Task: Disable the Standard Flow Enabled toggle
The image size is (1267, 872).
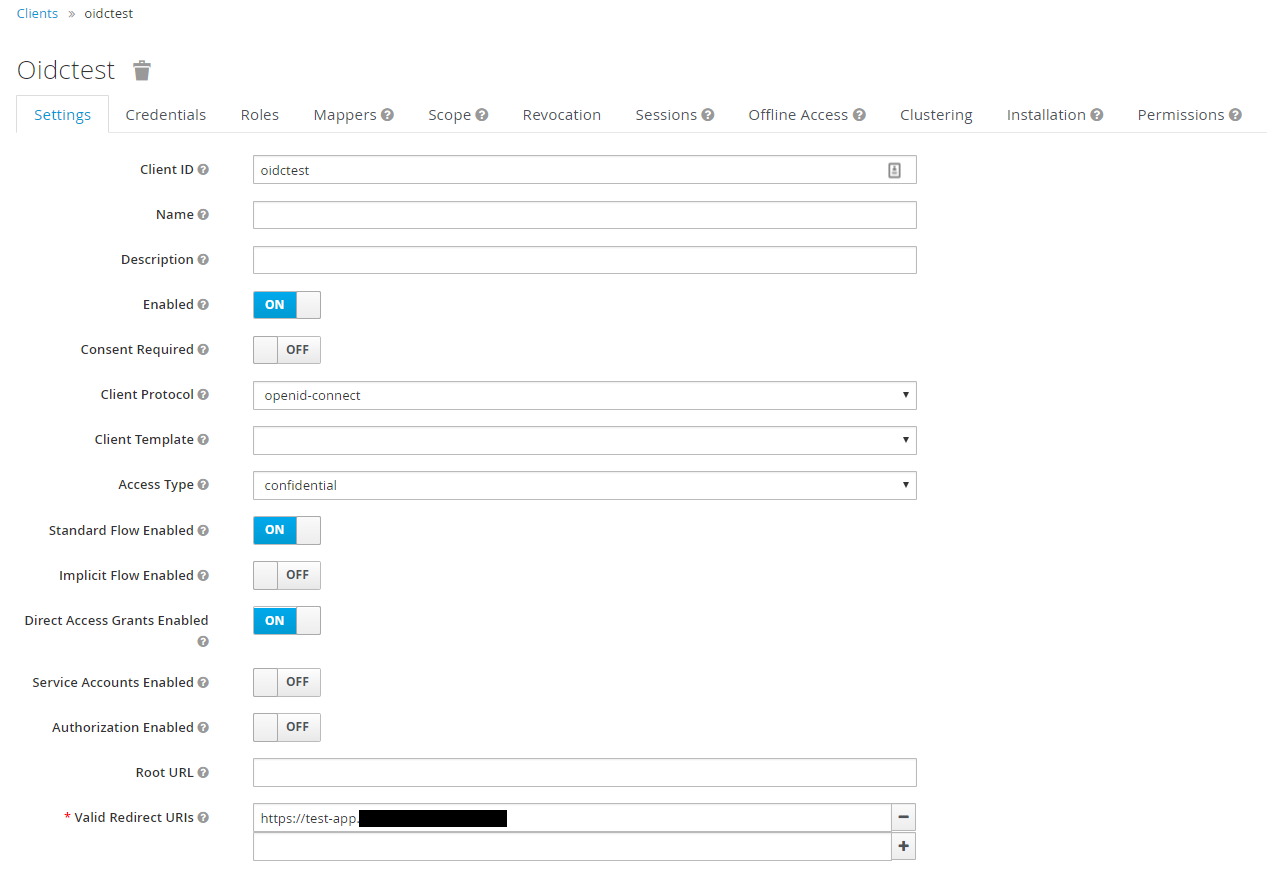Action: tap(286, 530)
